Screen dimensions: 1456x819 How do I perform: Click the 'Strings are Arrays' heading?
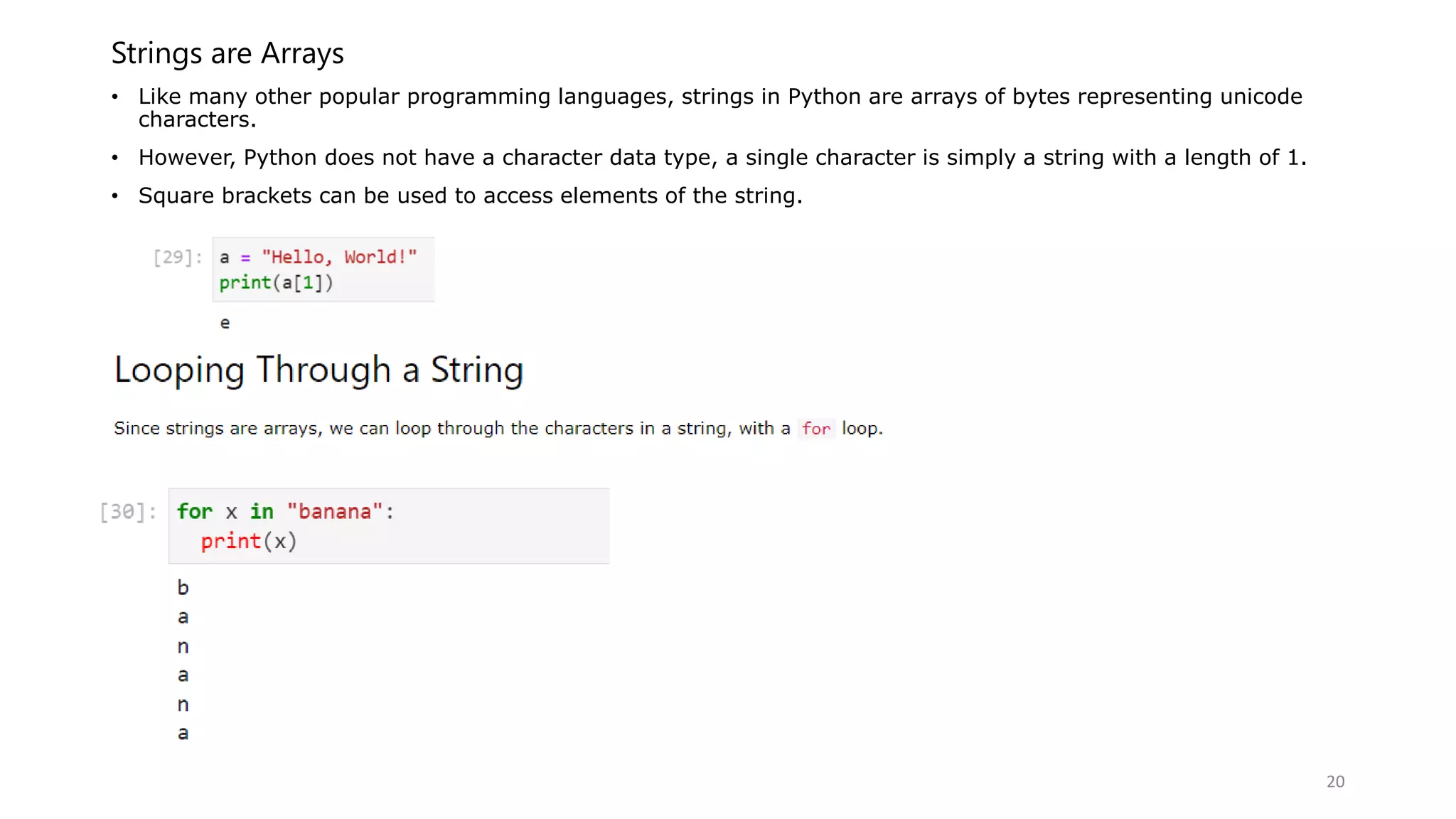click(227, 54)
